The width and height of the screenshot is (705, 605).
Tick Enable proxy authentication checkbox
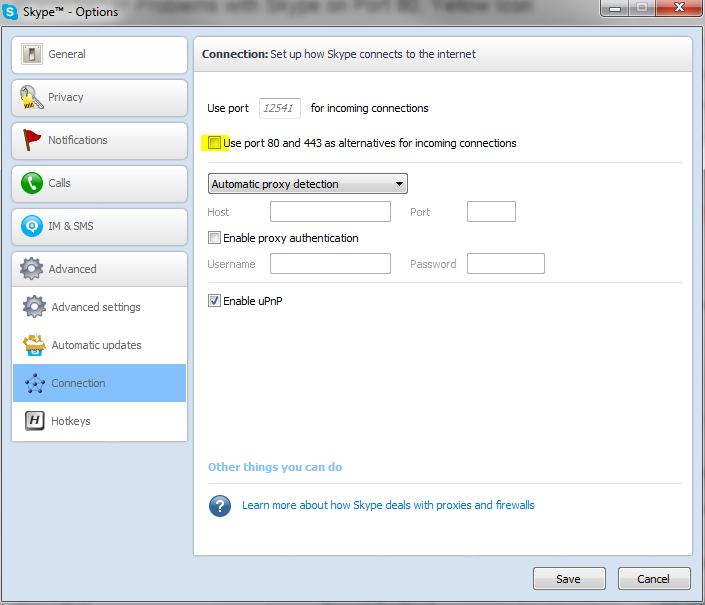coord(214,238)
